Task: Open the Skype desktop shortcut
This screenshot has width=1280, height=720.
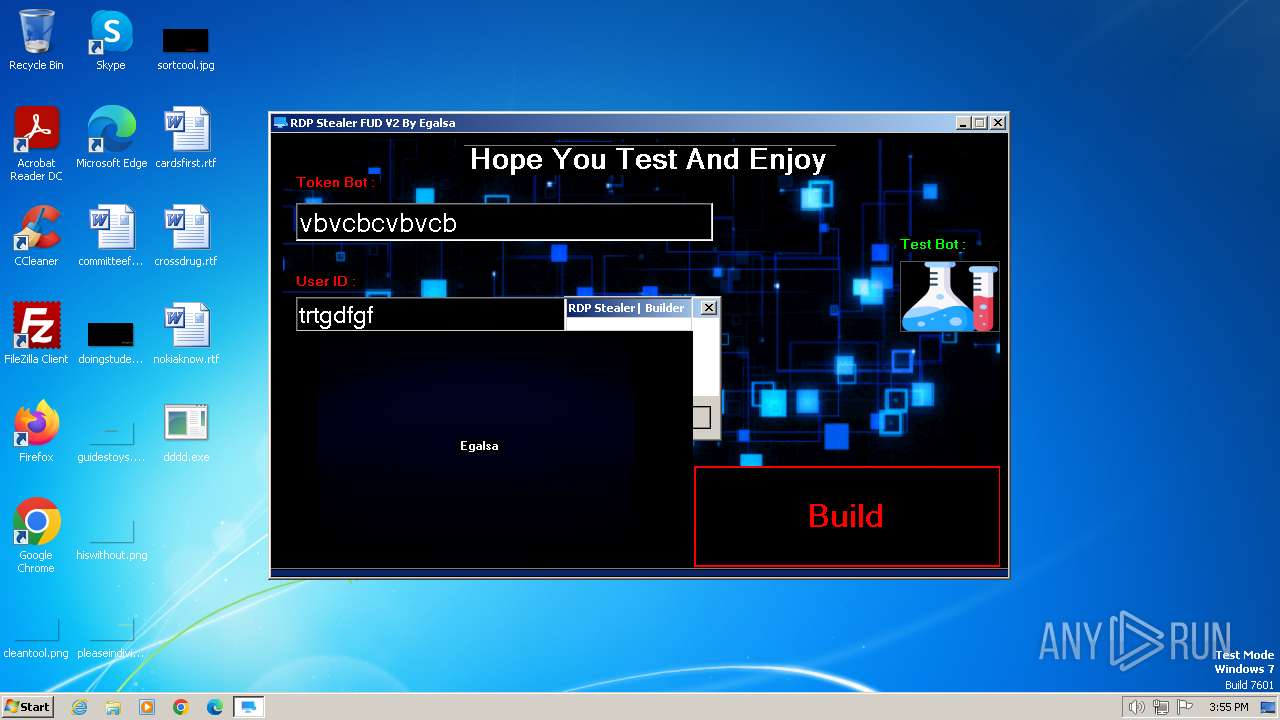Action: pos(110,40)
